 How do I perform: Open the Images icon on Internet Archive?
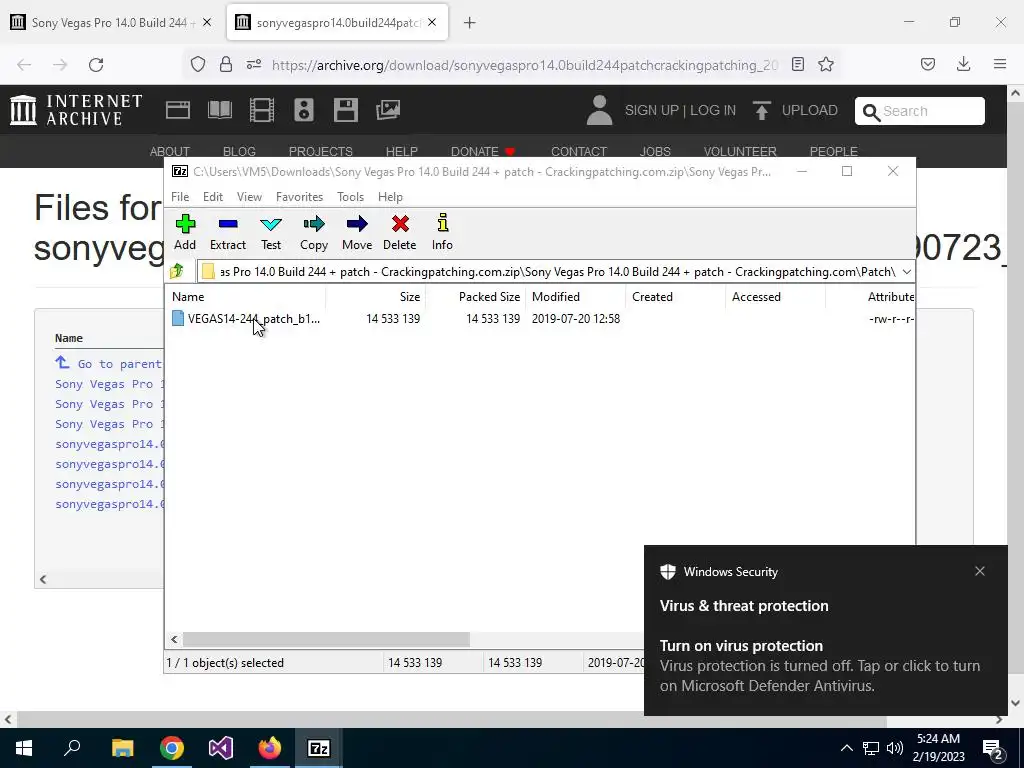point(388,110)
